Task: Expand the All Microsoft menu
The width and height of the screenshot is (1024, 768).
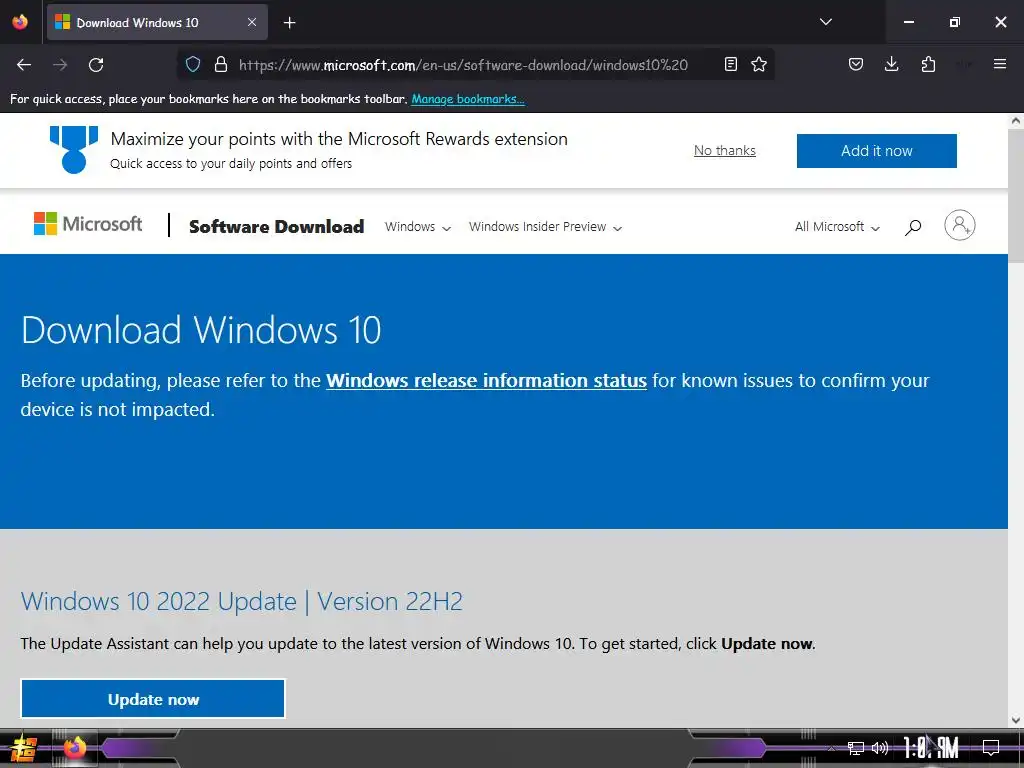Action: point(837,227)
